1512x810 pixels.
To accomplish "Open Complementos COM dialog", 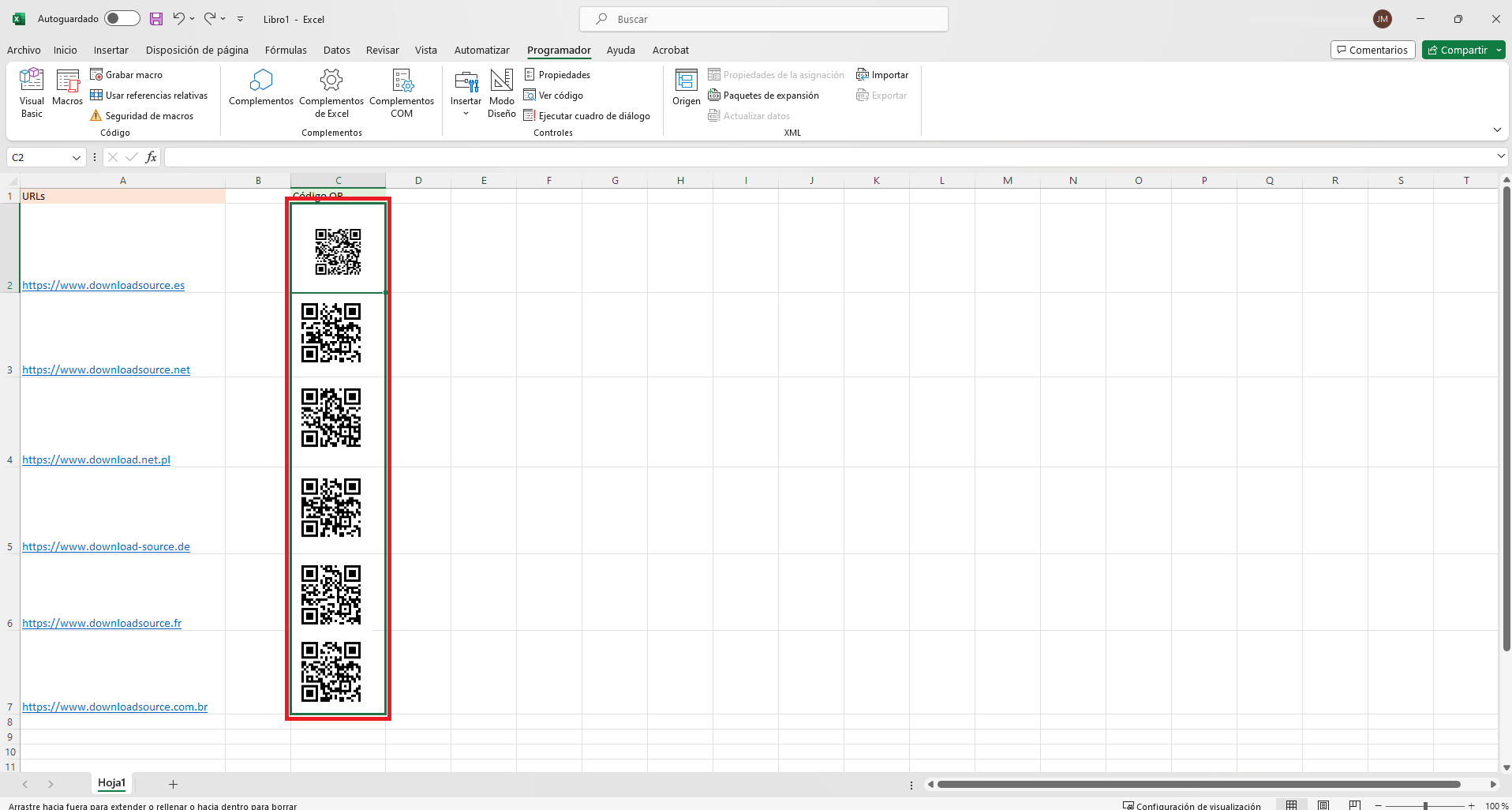I will tap(402, 93).
